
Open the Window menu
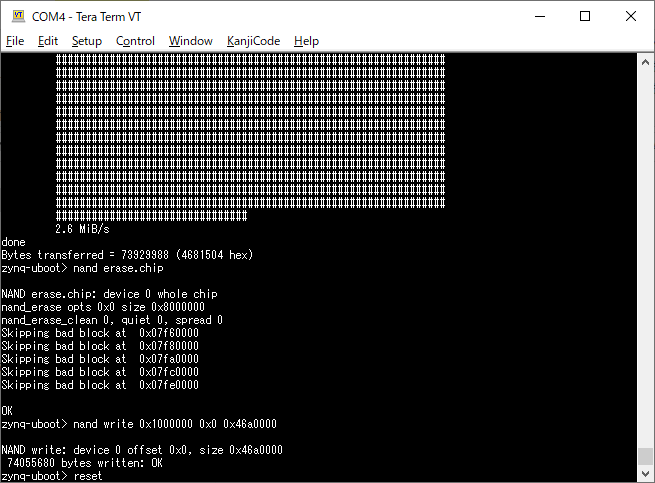coord(190,41)
